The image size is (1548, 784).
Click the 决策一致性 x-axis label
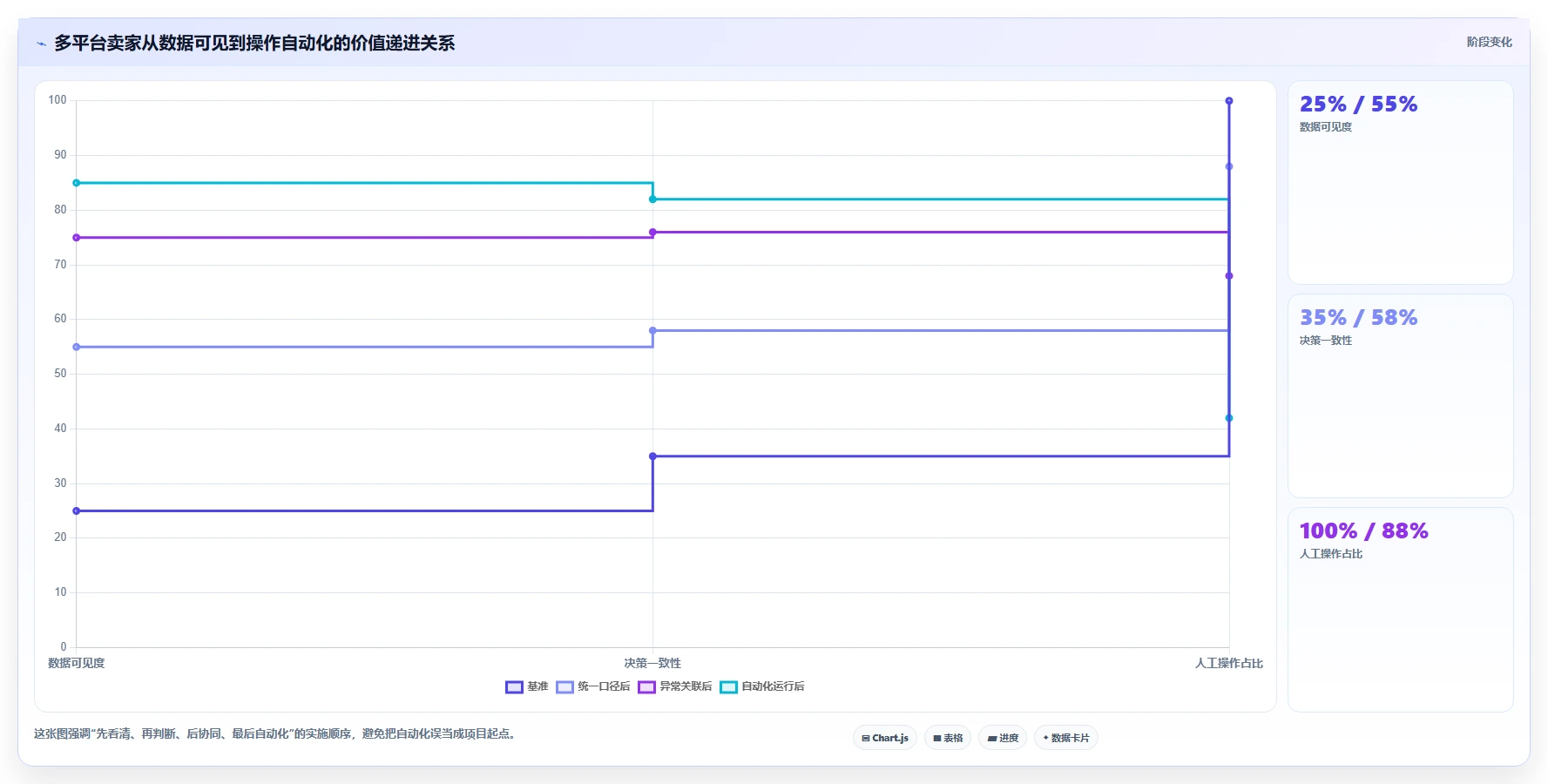652,663
